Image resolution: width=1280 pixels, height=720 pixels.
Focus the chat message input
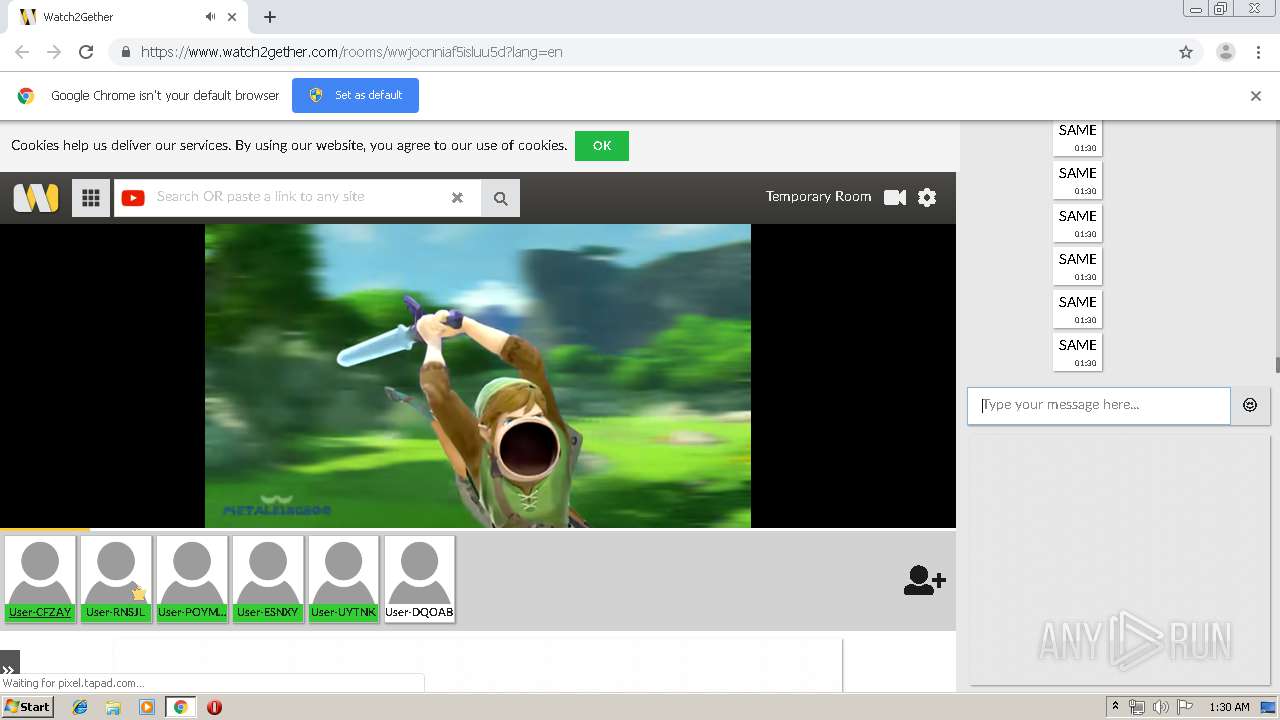[x=1098, y=405]
